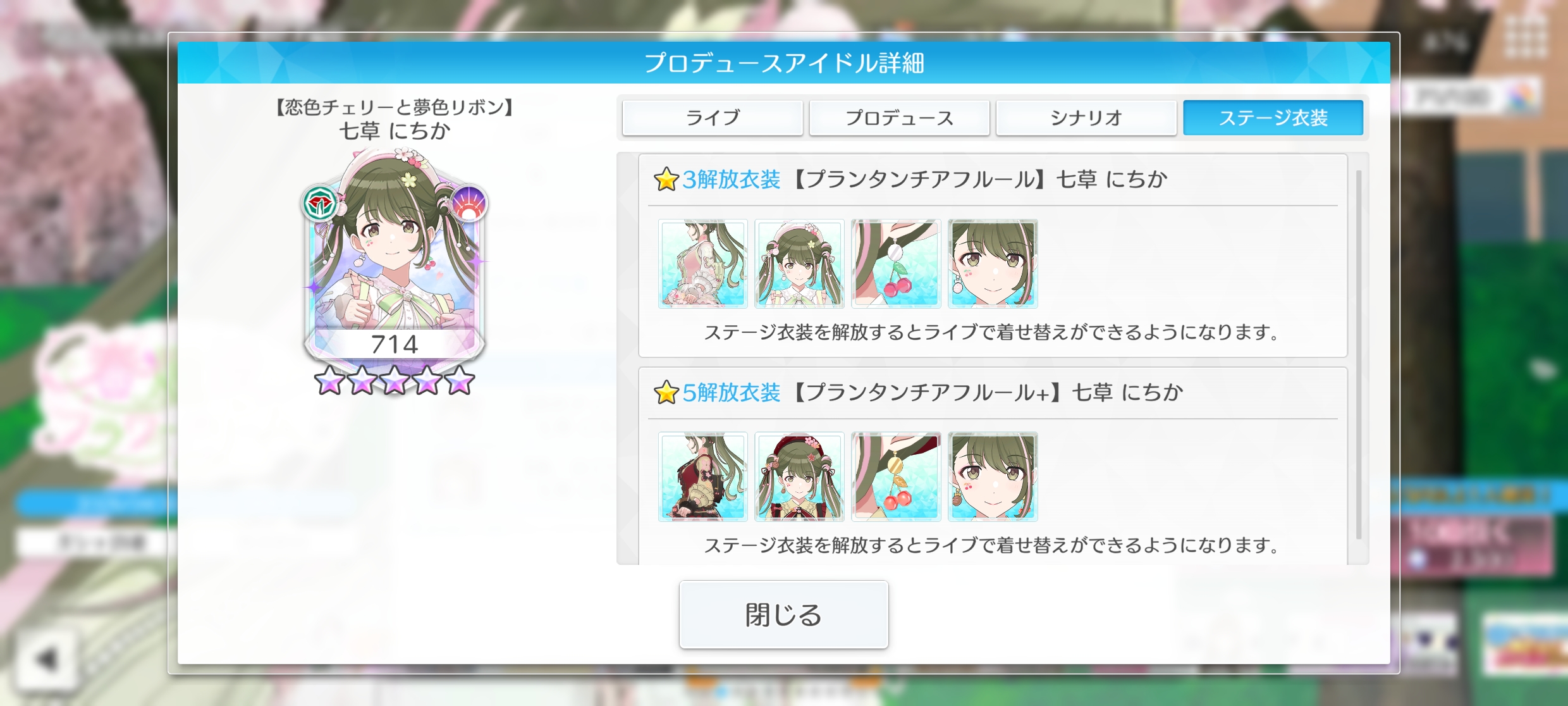Select the ステージ衣装 tab

coord(1273,118)
